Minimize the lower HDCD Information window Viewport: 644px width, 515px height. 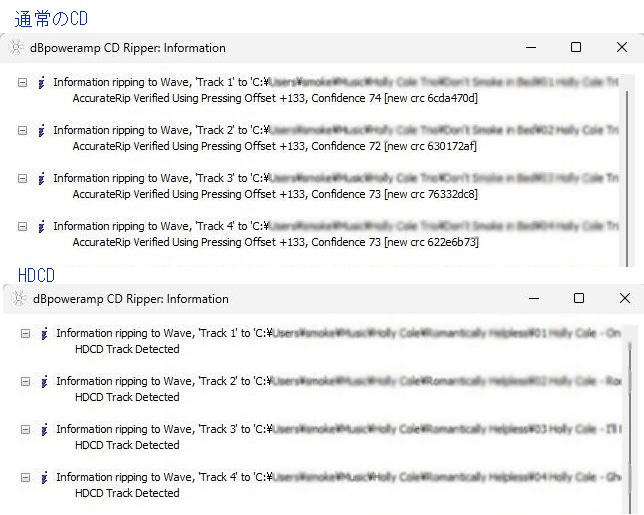click(533, 298)
